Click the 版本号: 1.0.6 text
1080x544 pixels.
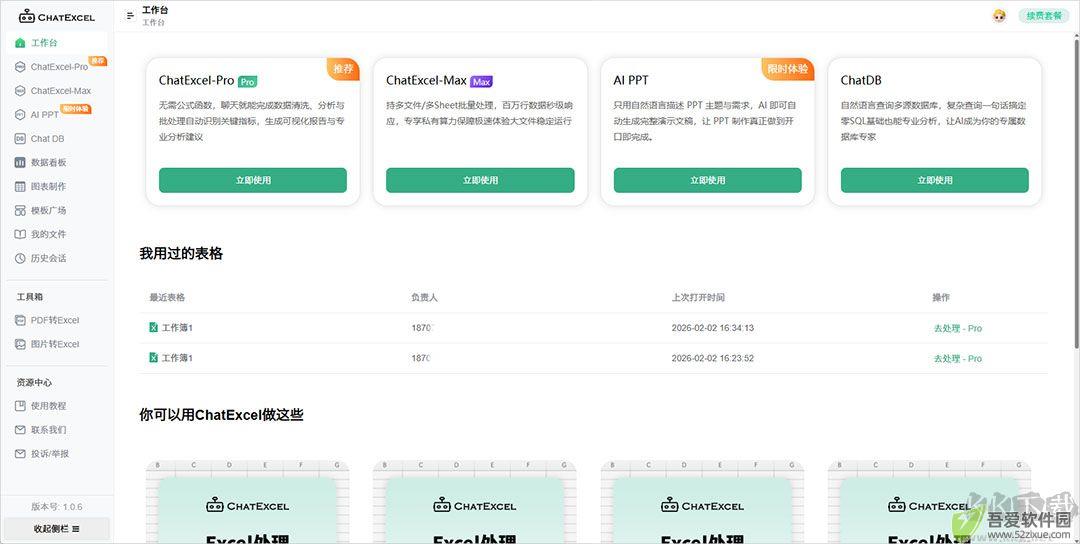point(56,507)
